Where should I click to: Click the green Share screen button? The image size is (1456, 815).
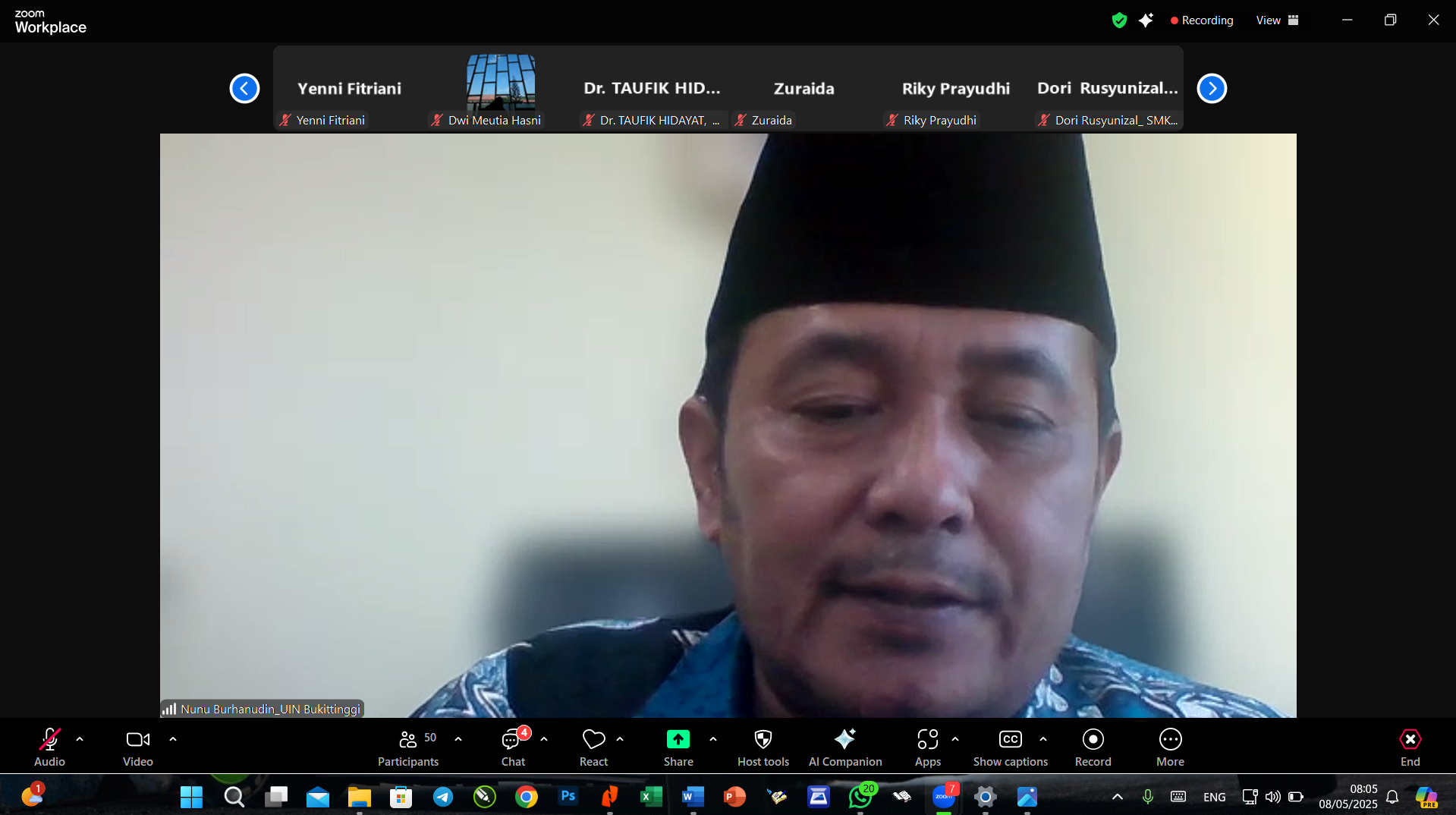coord(678,747)
